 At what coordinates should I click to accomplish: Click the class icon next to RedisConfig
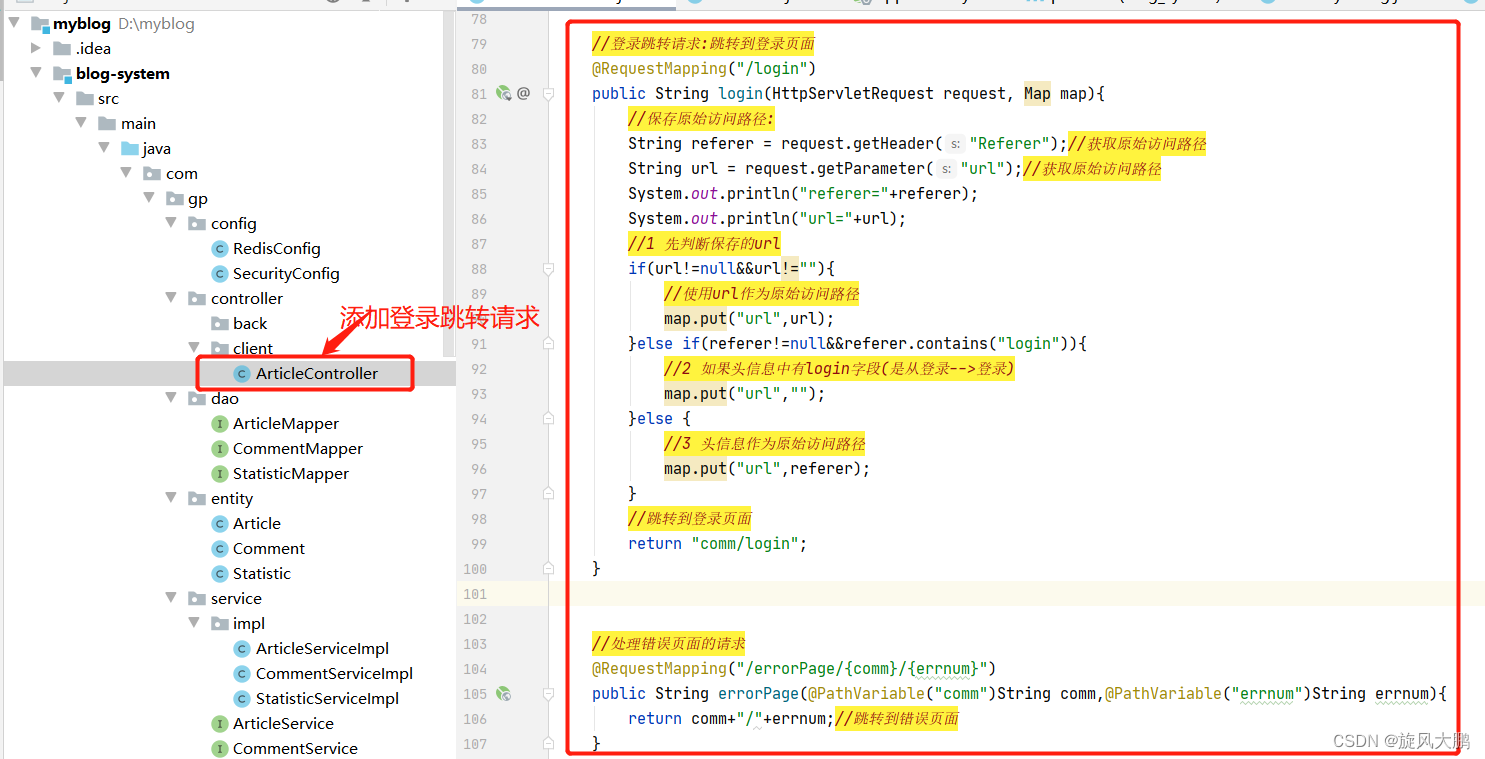(219, 248)
